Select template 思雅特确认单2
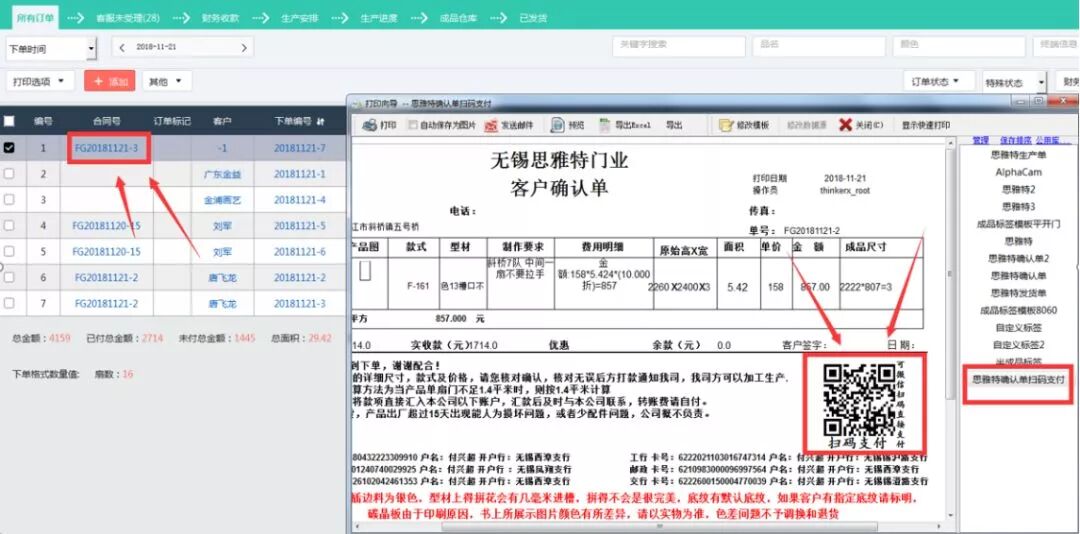1080x534 pixels. [1018, 258]
